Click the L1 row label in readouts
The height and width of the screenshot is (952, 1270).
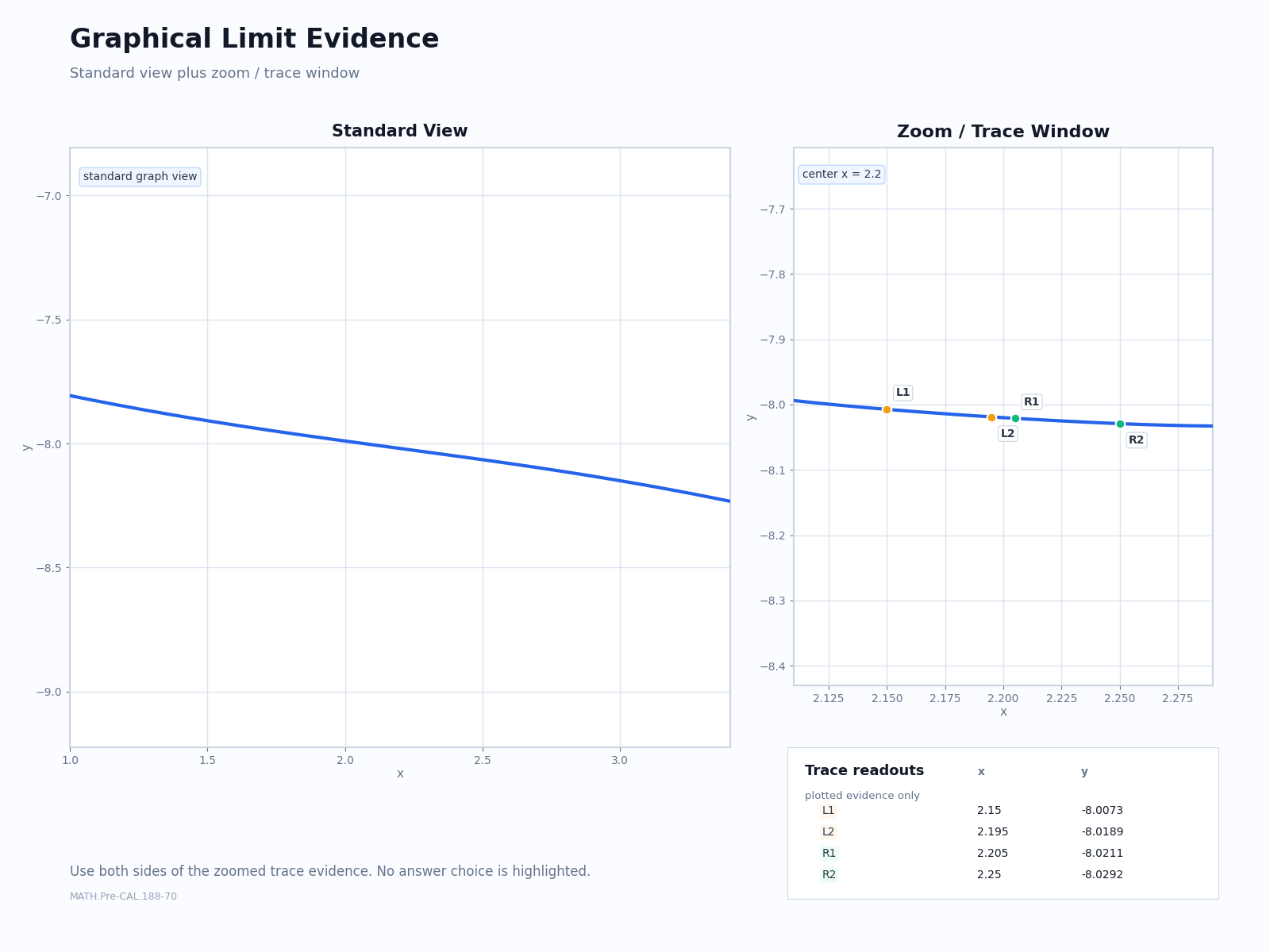click(828, 811)
